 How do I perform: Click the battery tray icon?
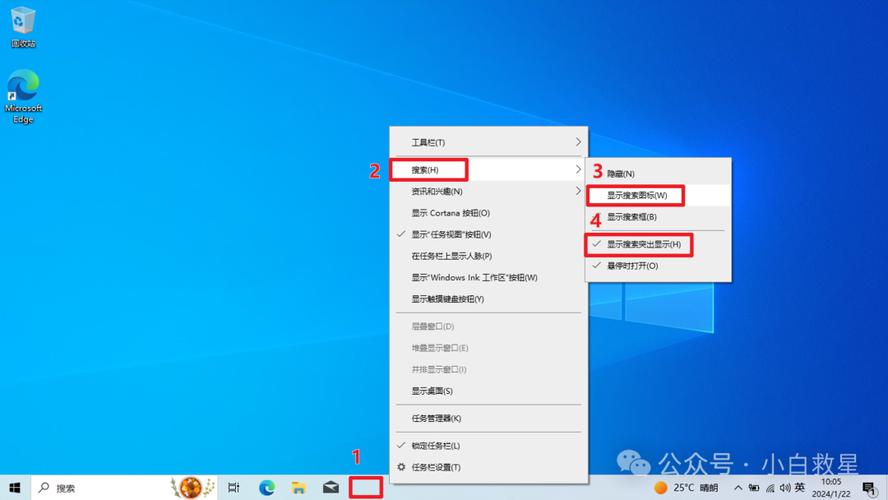[x=754, y=488]
